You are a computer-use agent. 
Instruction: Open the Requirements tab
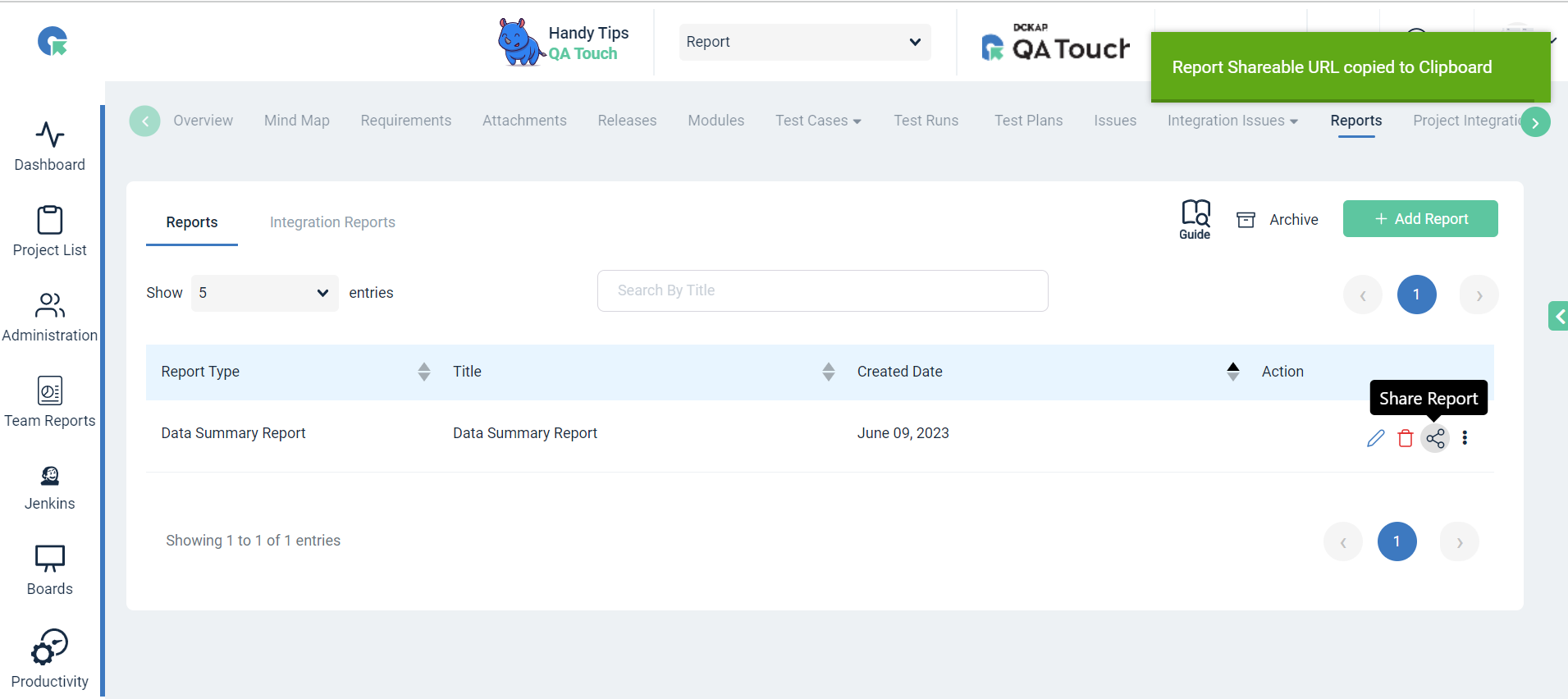[406, 121]
